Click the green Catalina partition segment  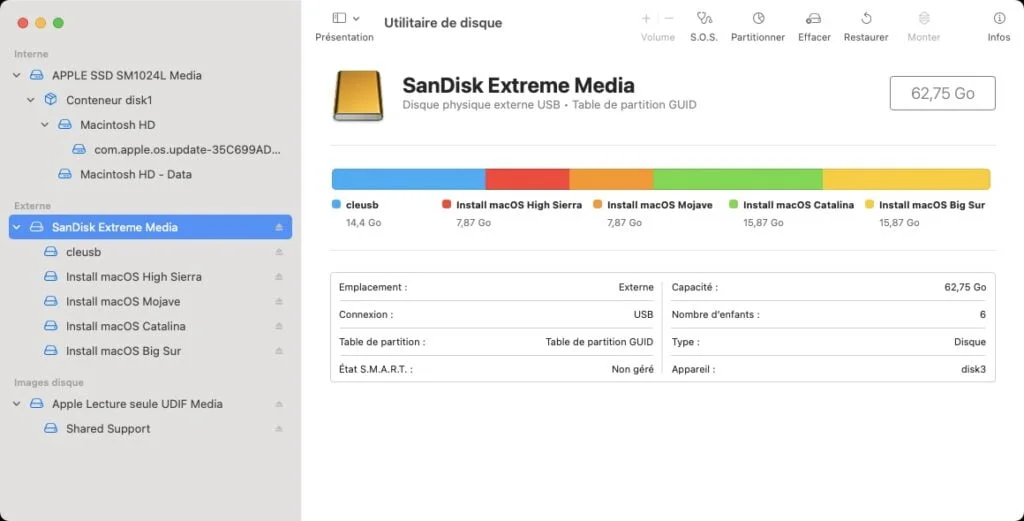pyautogui.click(x=738, y=179)
